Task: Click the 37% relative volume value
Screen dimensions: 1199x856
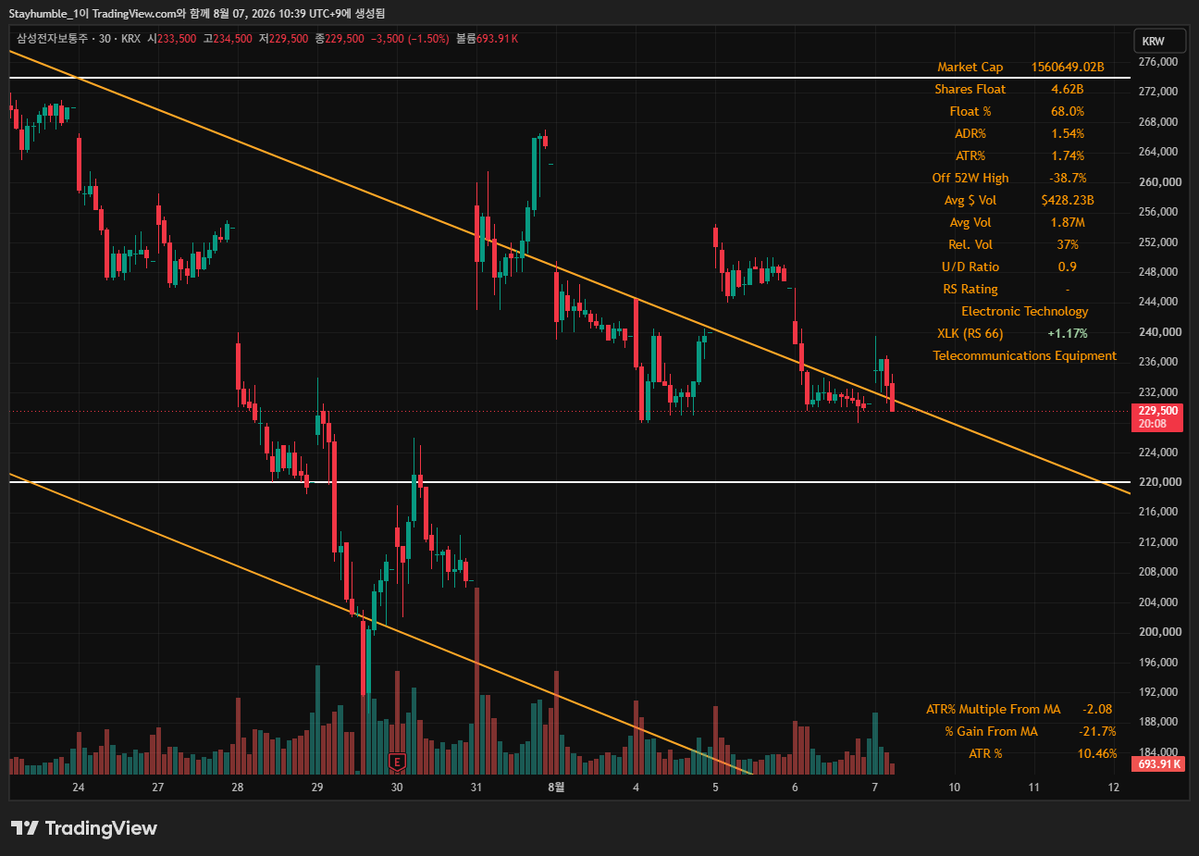Action: coord(1067,244)
